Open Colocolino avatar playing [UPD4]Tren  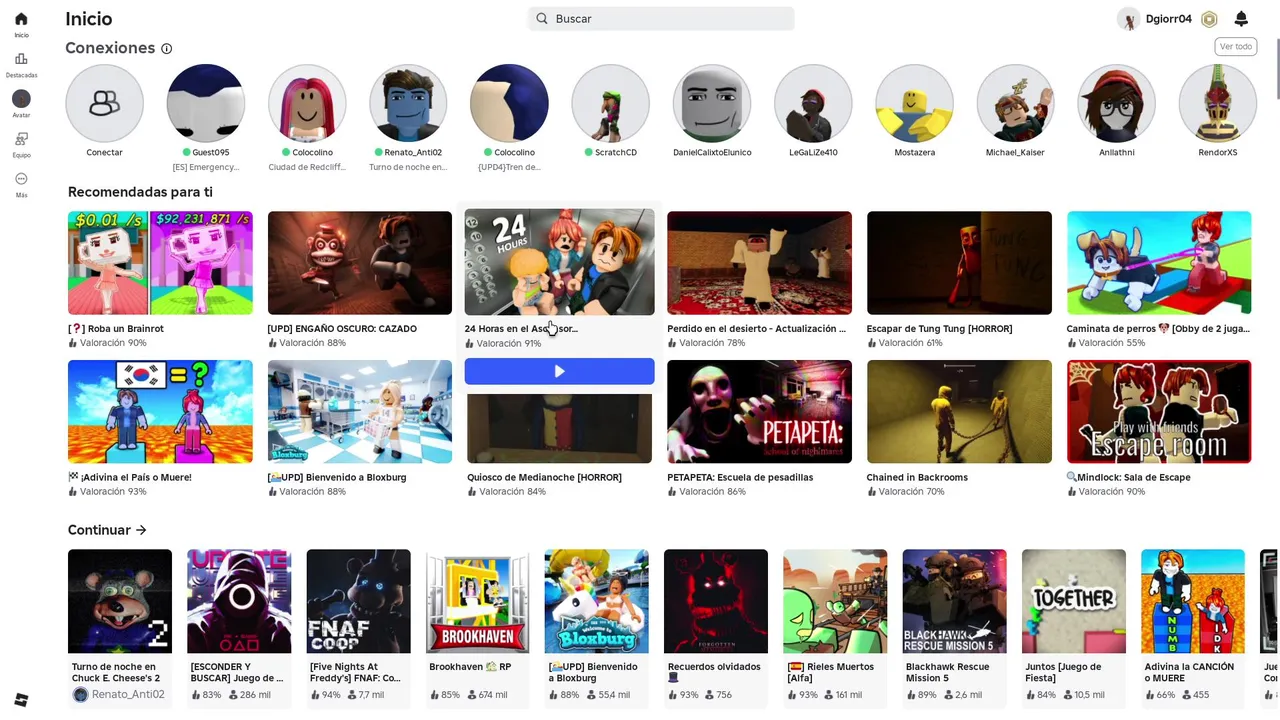509,103
